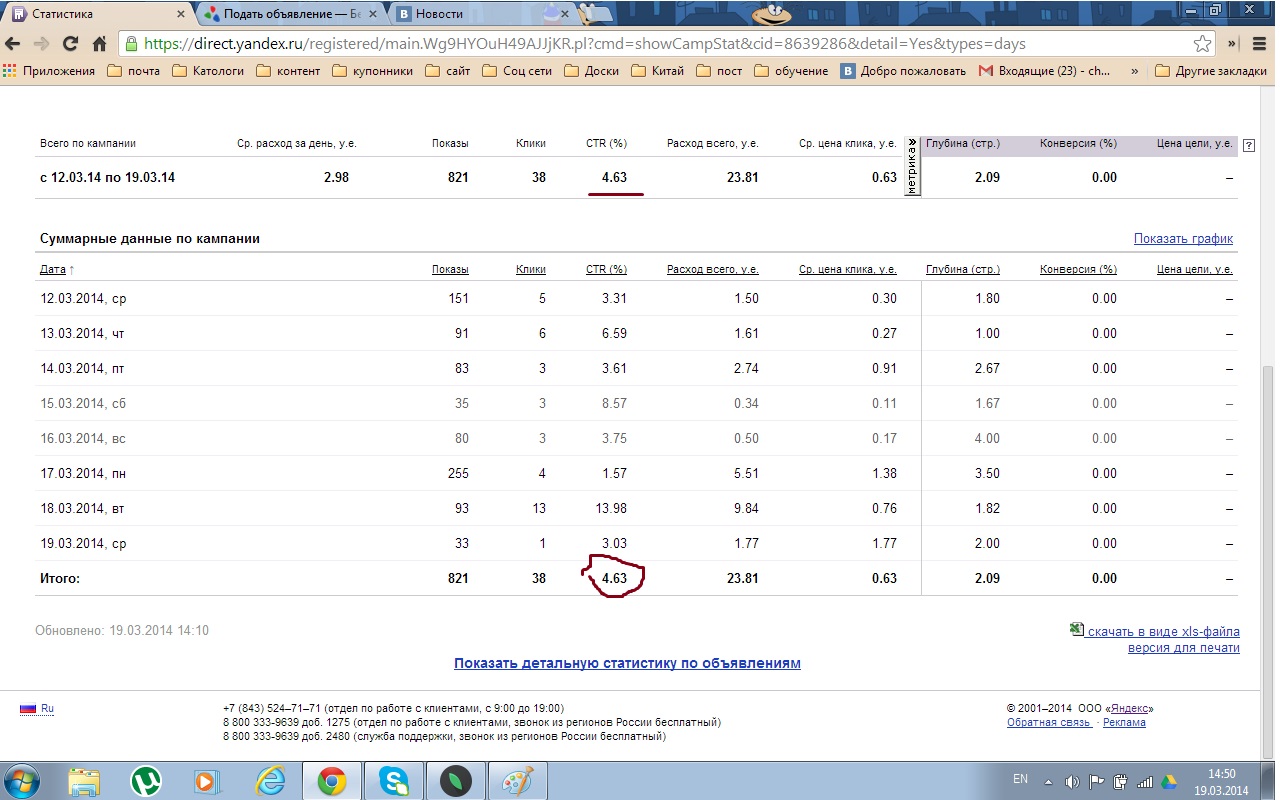Open Internet Explorer from the taskbar
The width and height of the screenshot is (1280, 800).
pyautogui.click(x=270, y=780)
